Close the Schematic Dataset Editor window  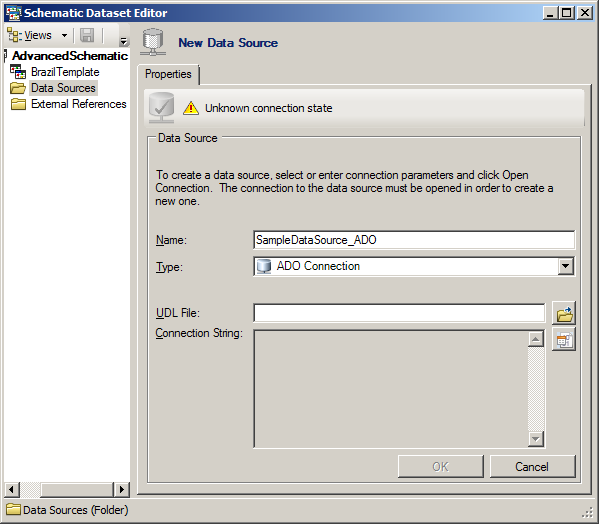click(x=584, y=13)
